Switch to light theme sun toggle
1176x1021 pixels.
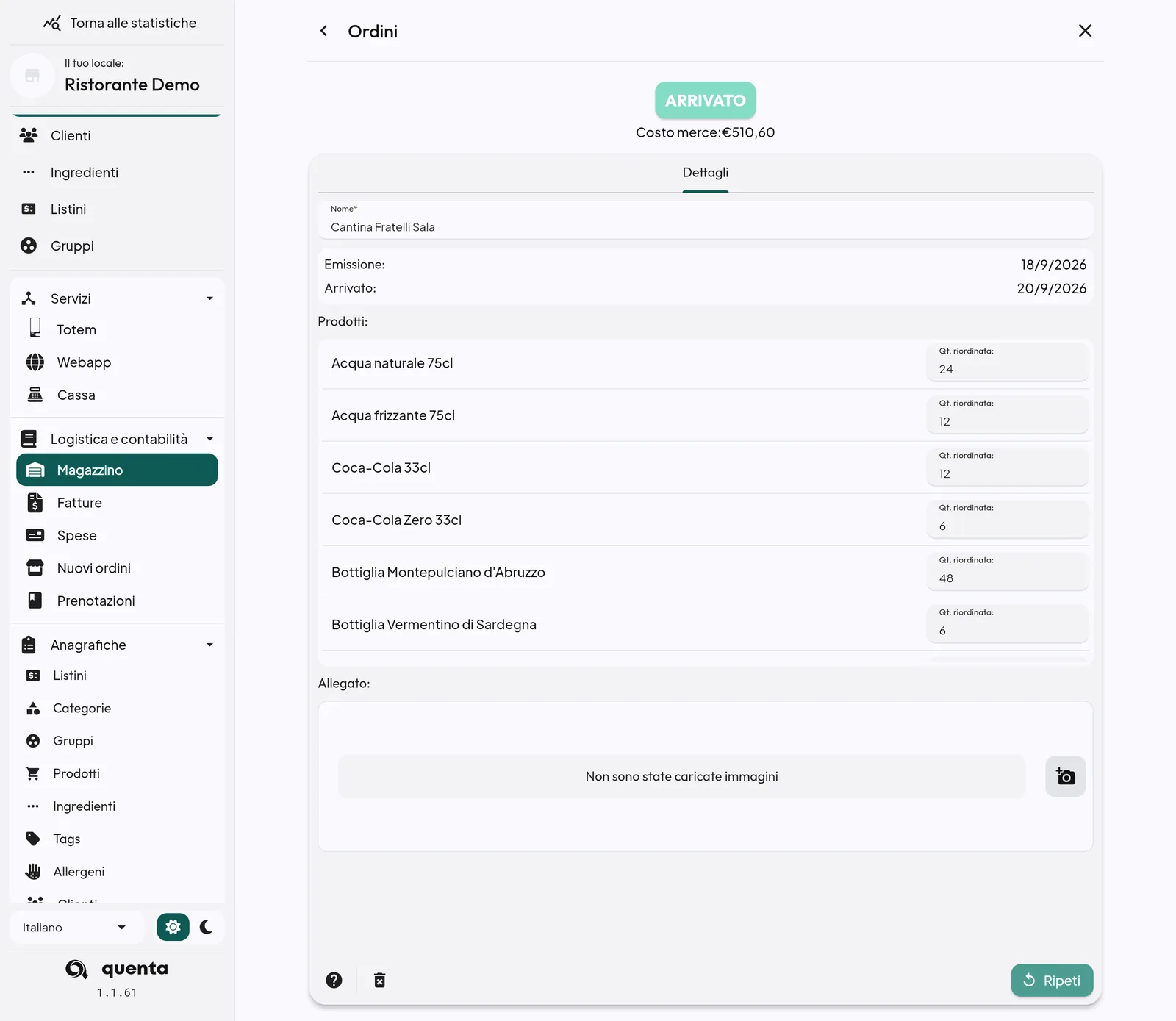point(173,927)
